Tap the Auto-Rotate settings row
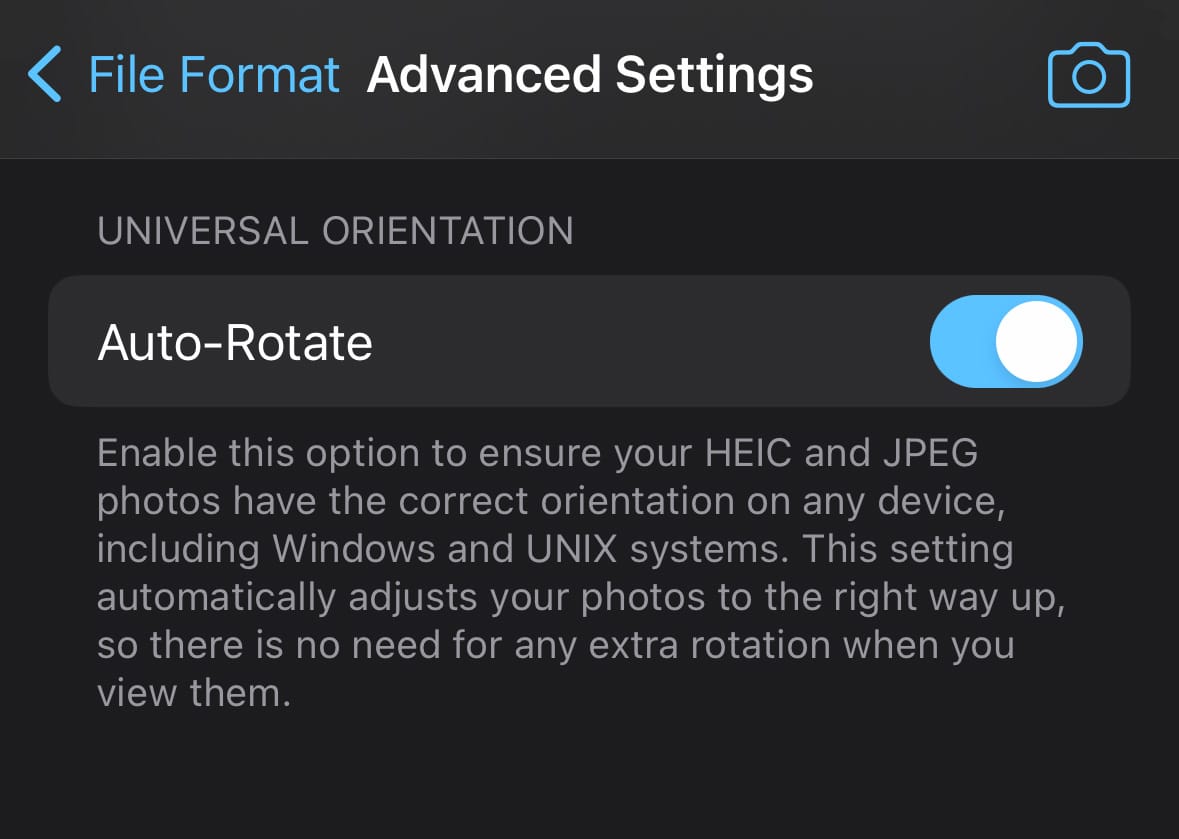Image resolution: width=1179 pixels, height=839 pixels. pyautogui.click(x=590, y=341)
